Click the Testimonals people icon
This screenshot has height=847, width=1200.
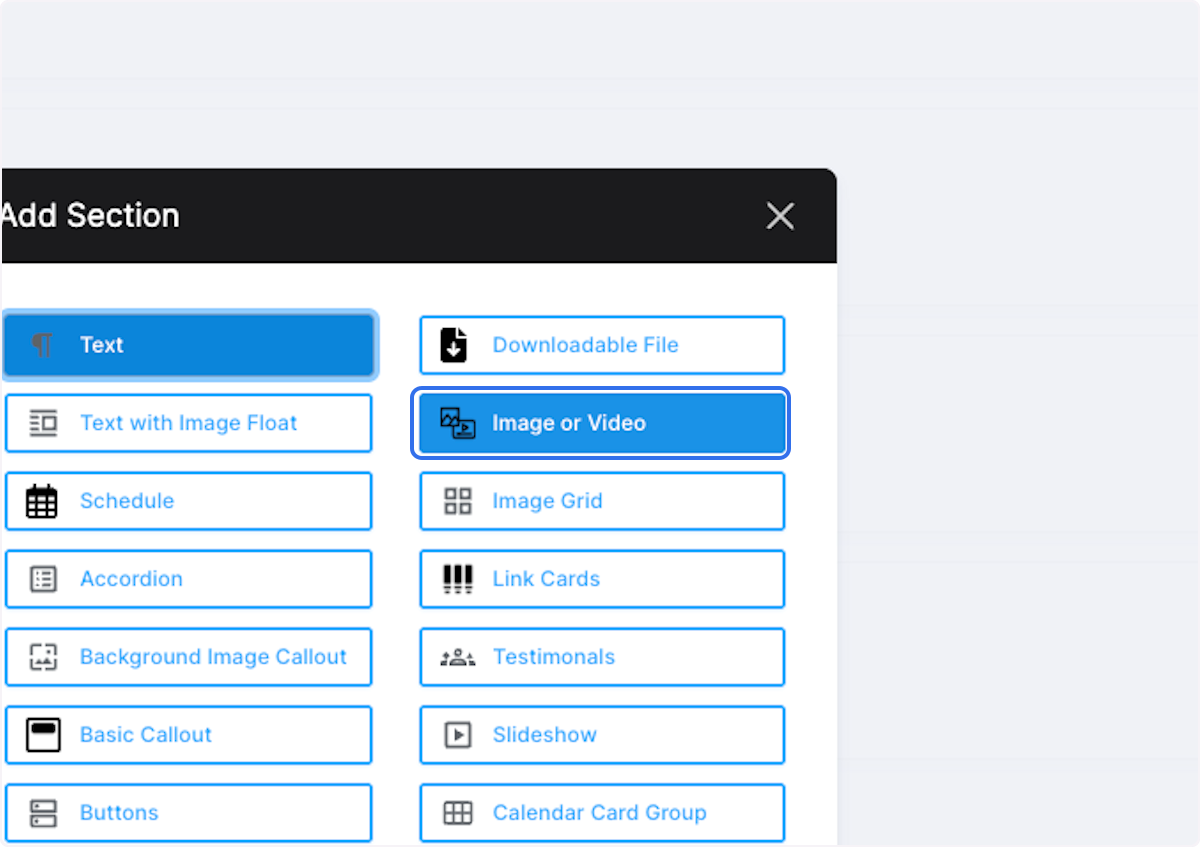[x=457, y=657]
